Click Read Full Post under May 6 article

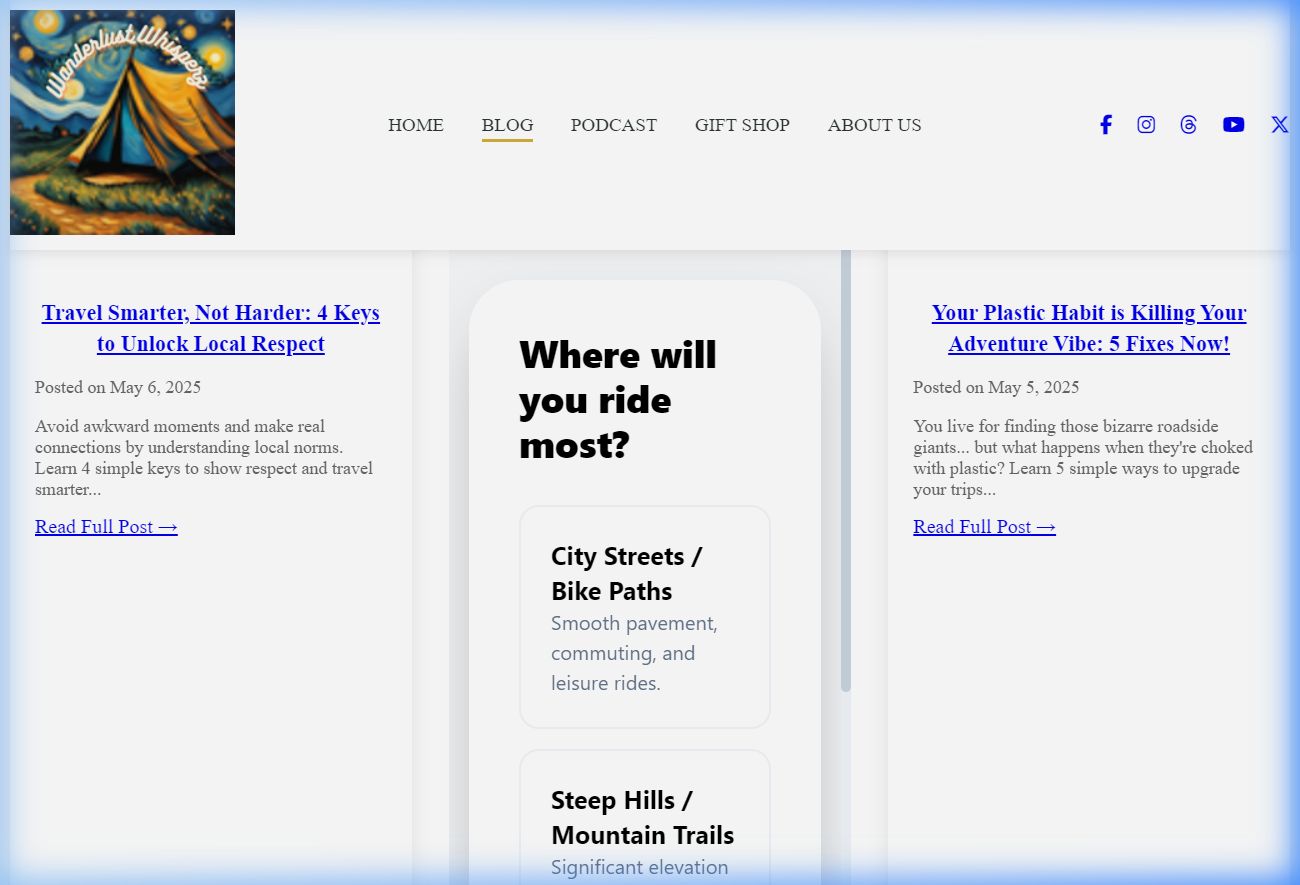click(x=106, y=527)
